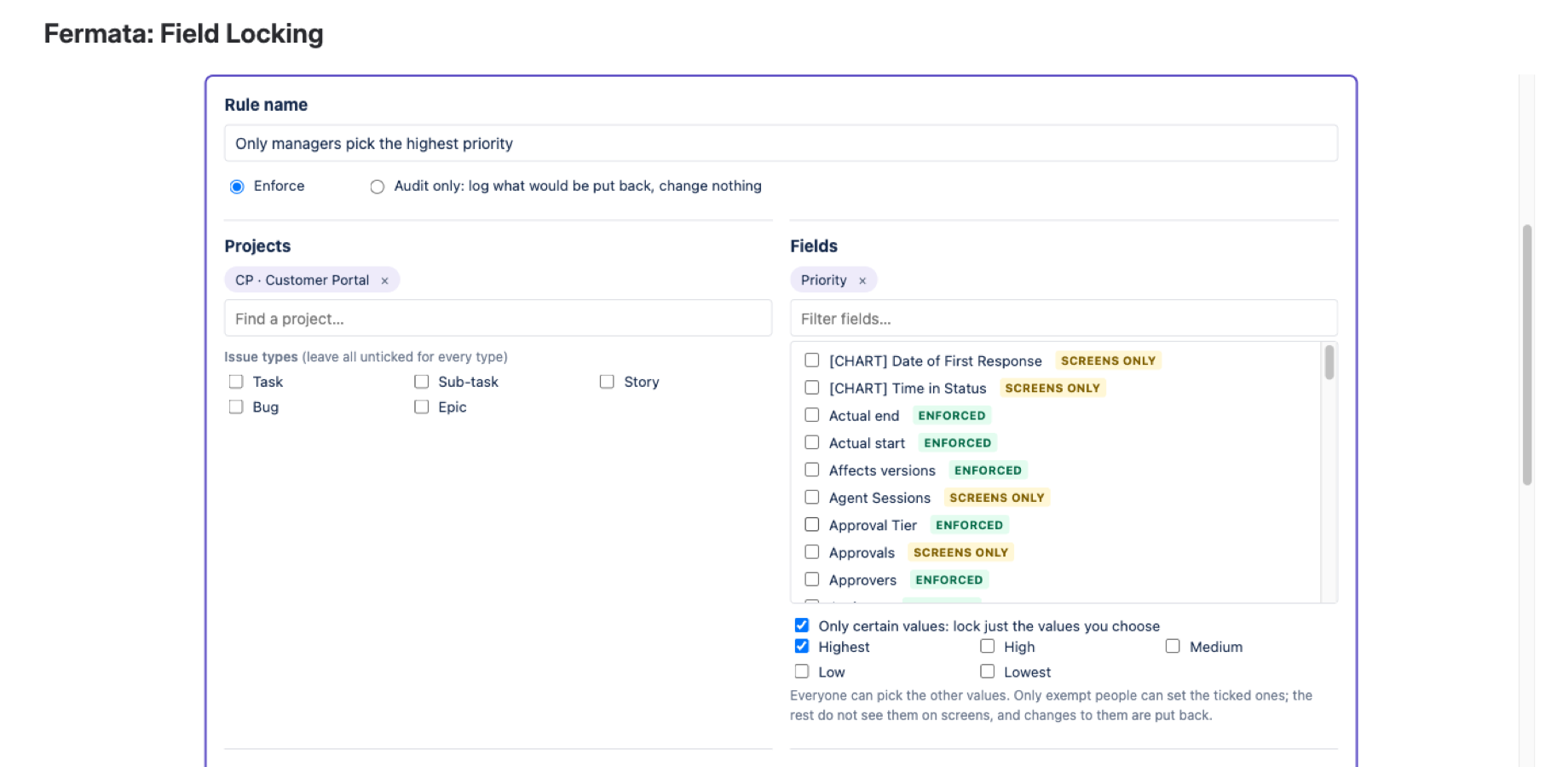Untick the Highest priority value
This screenshot has height=767, width=1568.
point(802,646)
